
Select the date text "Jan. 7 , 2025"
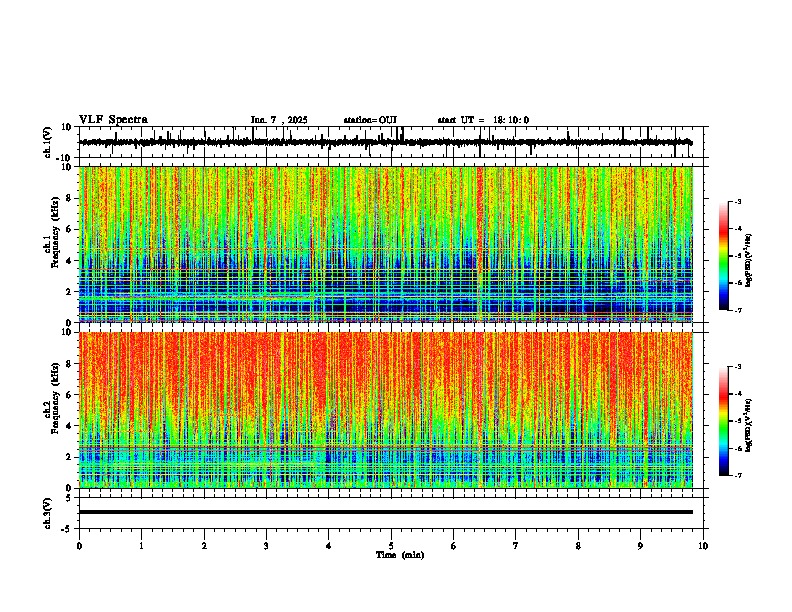coord(279,120)
